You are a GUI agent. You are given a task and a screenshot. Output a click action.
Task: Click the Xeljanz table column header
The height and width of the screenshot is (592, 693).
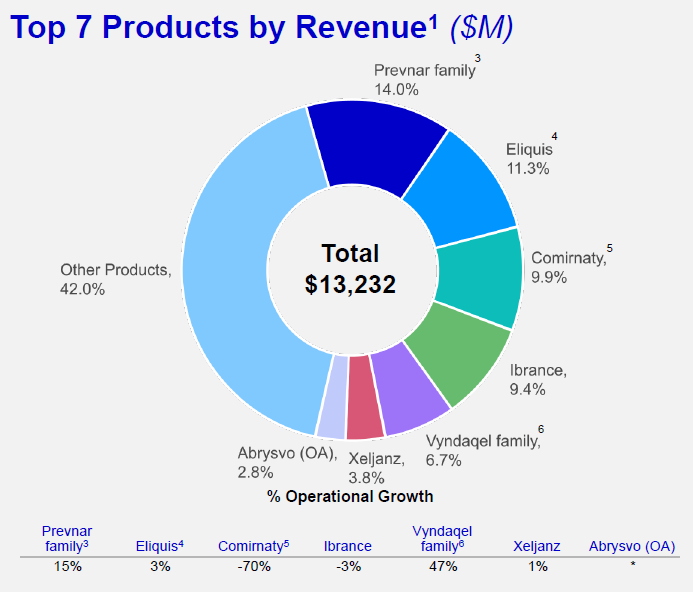coord(537,546)
